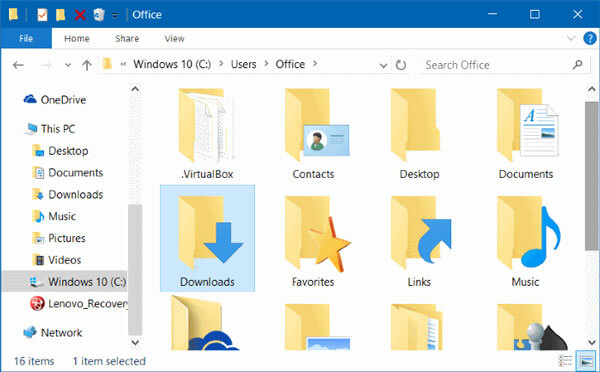Open the Customize Quick Access Toolbar dropdown
This screenshot has height=372, width=600.
(115, 16)
